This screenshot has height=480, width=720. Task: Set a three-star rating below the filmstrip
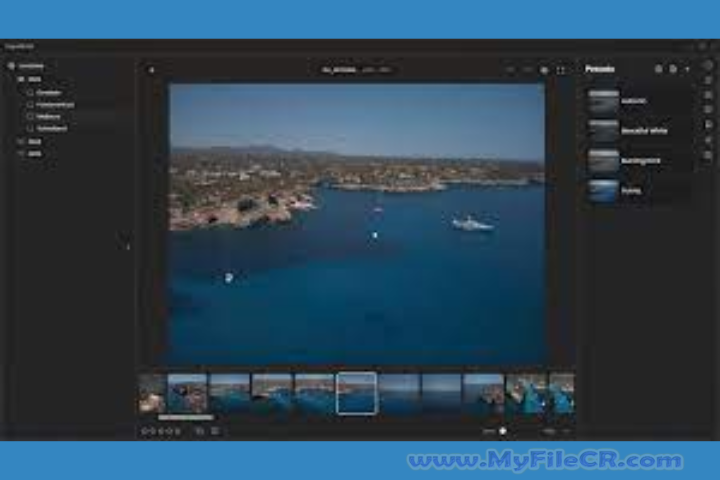[161, 431]
